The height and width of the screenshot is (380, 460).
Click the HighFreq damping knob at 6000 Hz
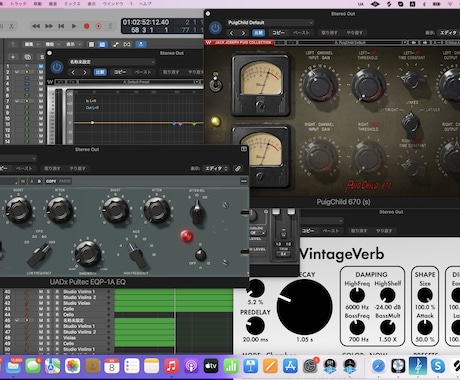(x=357, y=295)
